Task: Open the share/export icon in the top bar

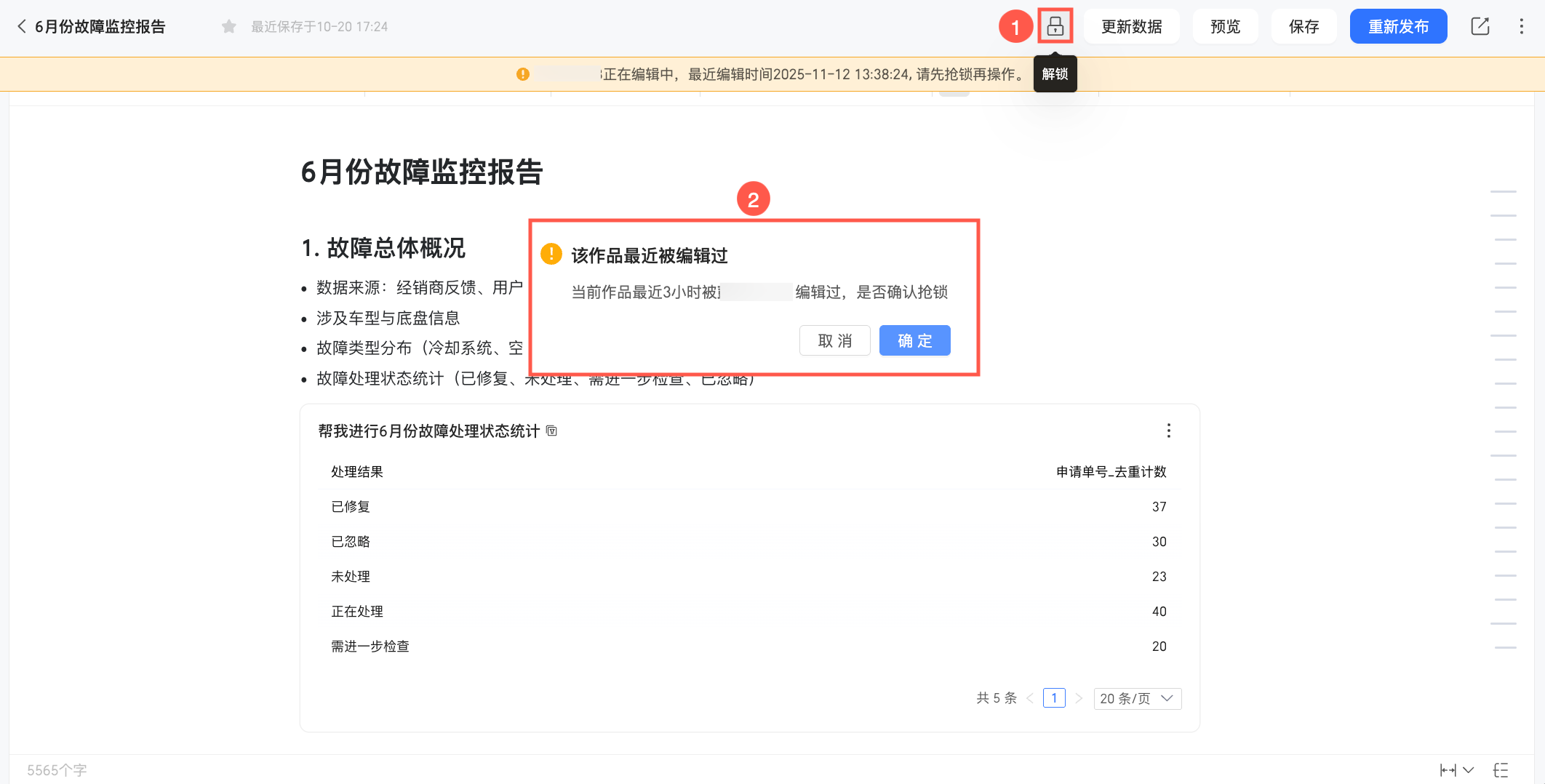Action: tap(1480, 27)
